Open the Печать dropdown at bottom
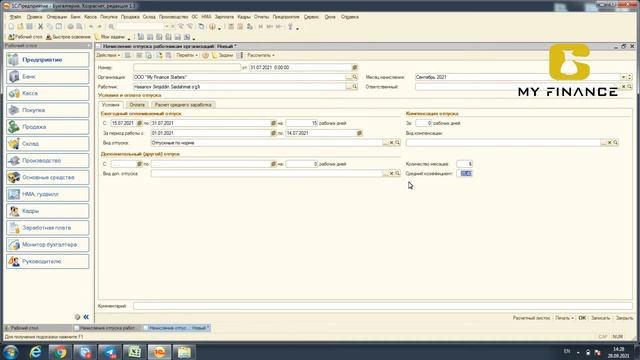The height and width of the screenshot is (360, 640). 565,318
